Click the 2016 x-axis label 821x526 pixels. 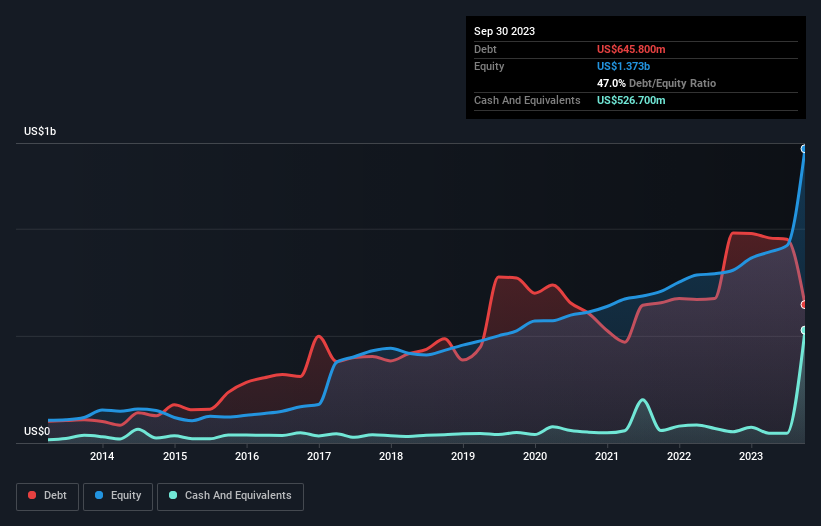point(247,456)
